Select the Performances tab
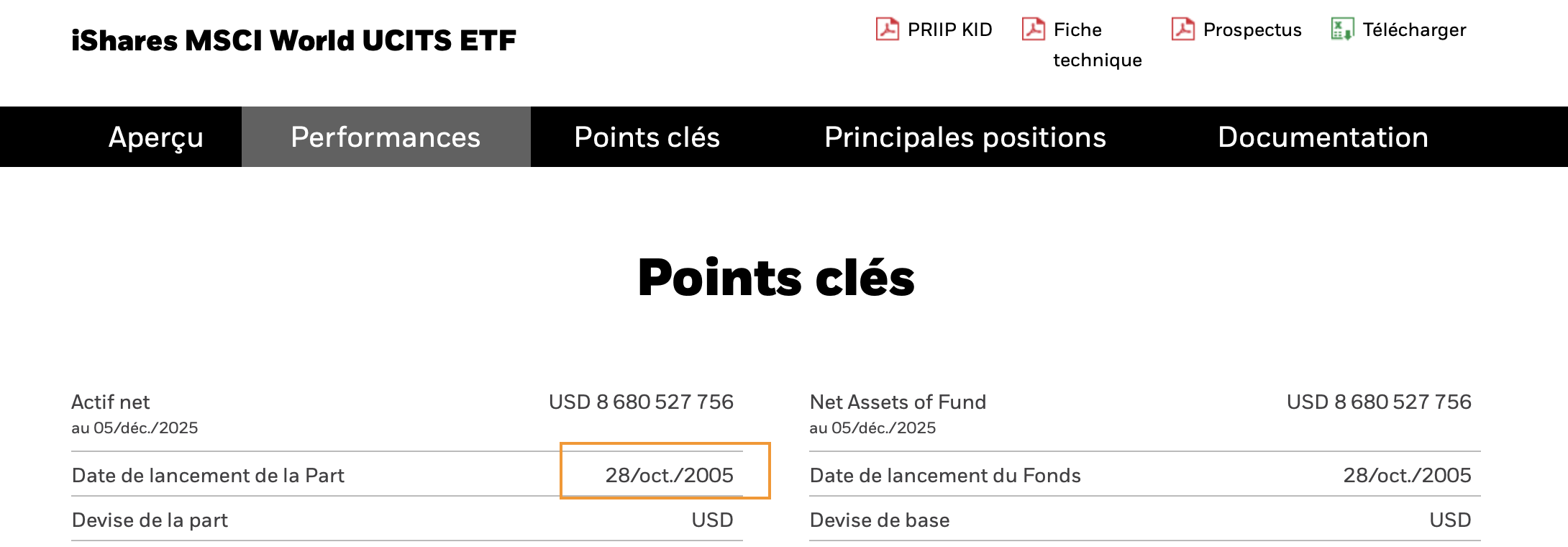This screenshot has width=1568, height=547. click(x=386, y=137)
